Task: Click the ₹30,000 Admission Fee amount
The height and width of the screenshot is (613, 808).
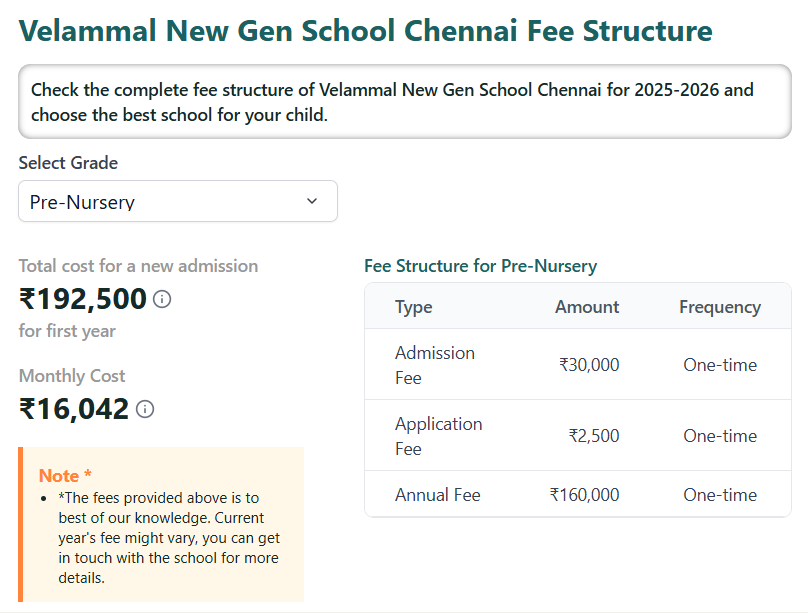Action: click(590, 364)
